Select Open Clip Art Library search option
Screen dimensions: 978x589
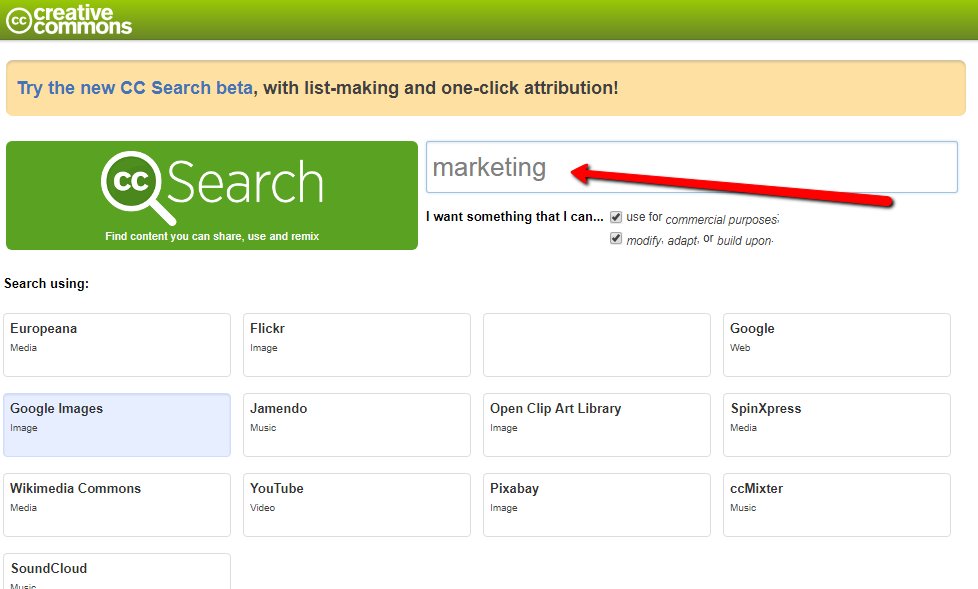pos(597,425)
